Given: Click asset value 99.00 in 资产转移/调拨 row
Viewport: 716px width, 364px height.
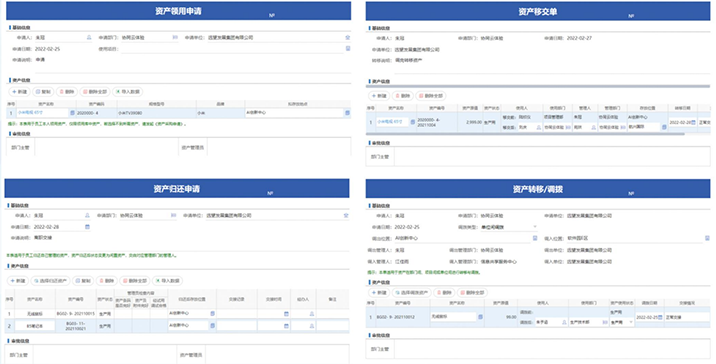Looking at the screenshot, I should 511,317.
